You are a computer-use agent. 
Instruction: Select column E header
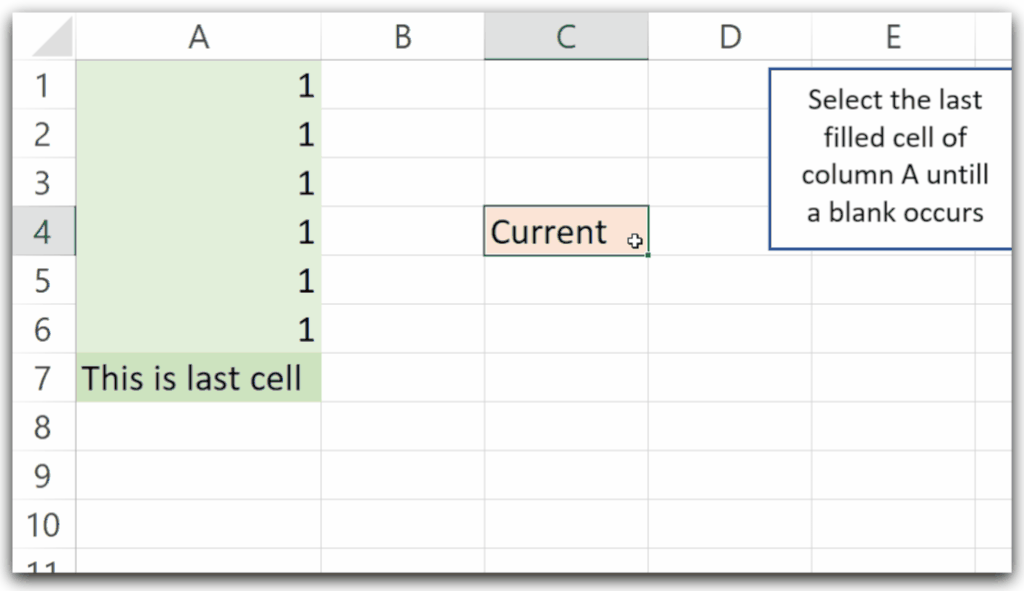[893, 37]
